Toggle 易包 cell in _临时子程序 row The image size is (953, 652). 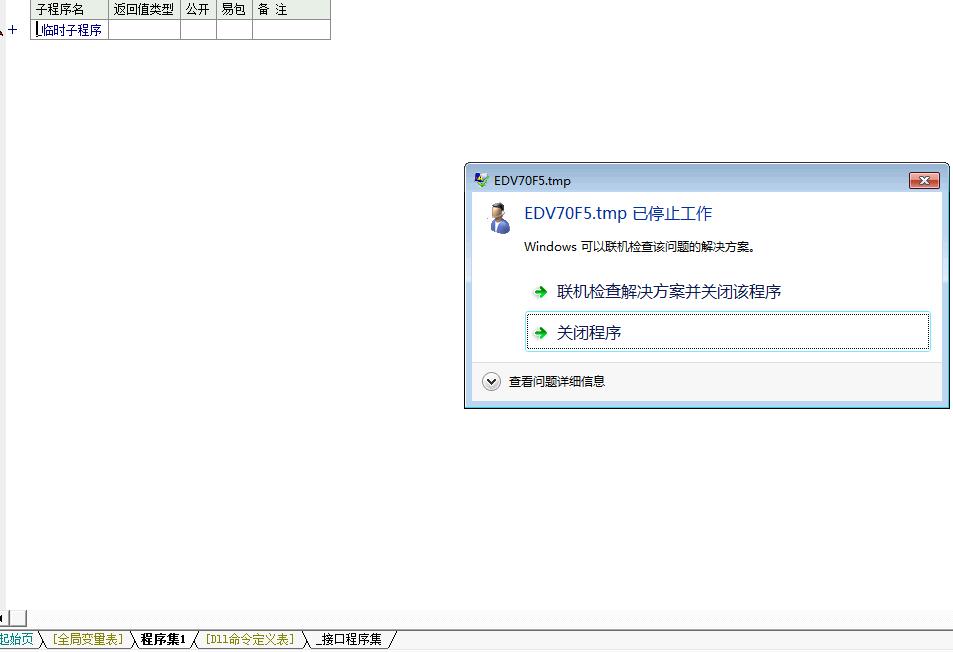point(234,30)
